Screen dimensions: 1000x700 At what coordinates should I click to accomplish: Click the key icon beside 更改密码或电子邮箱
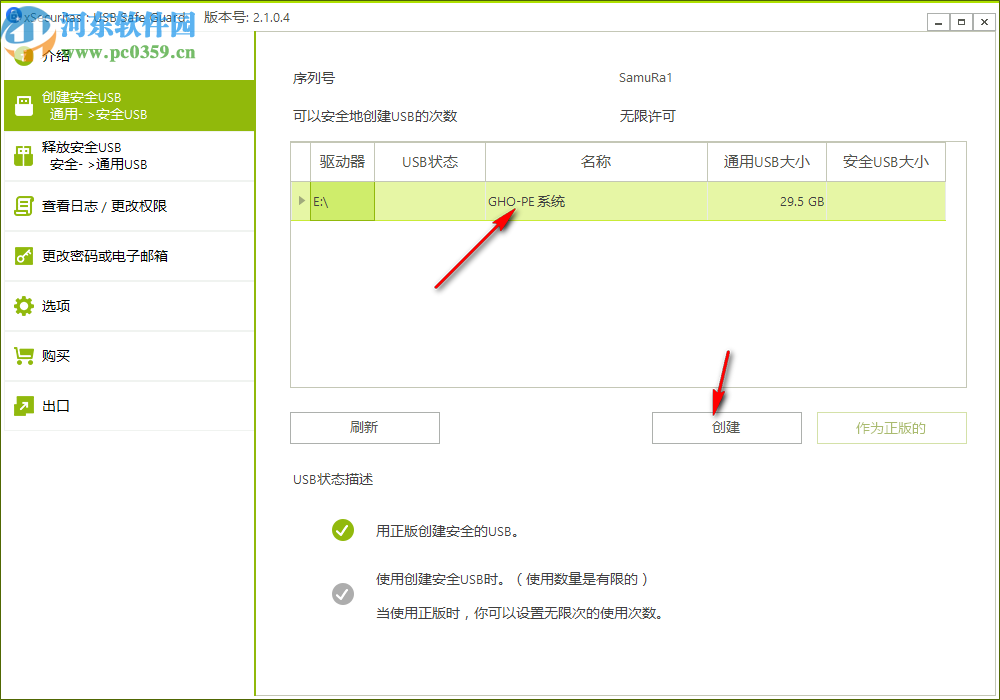(x=21, y=256)
